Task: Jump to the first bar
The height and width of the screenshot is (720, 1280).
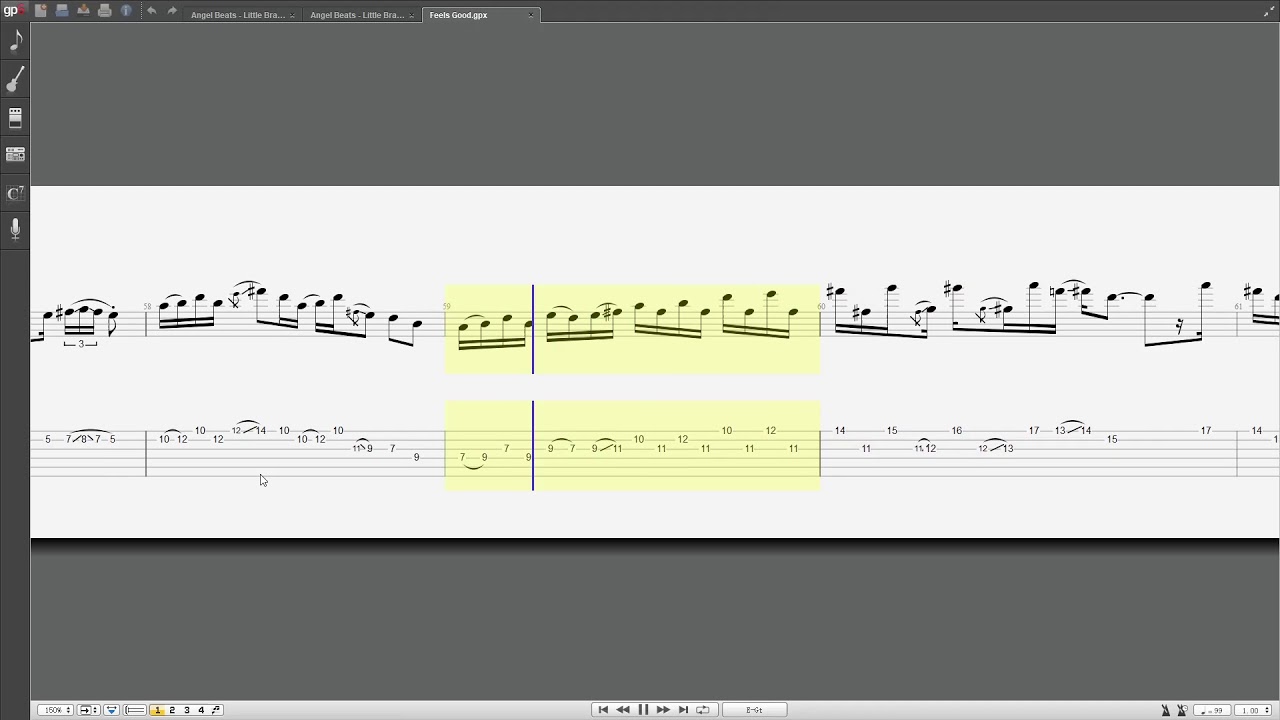Action: [603, 710]
